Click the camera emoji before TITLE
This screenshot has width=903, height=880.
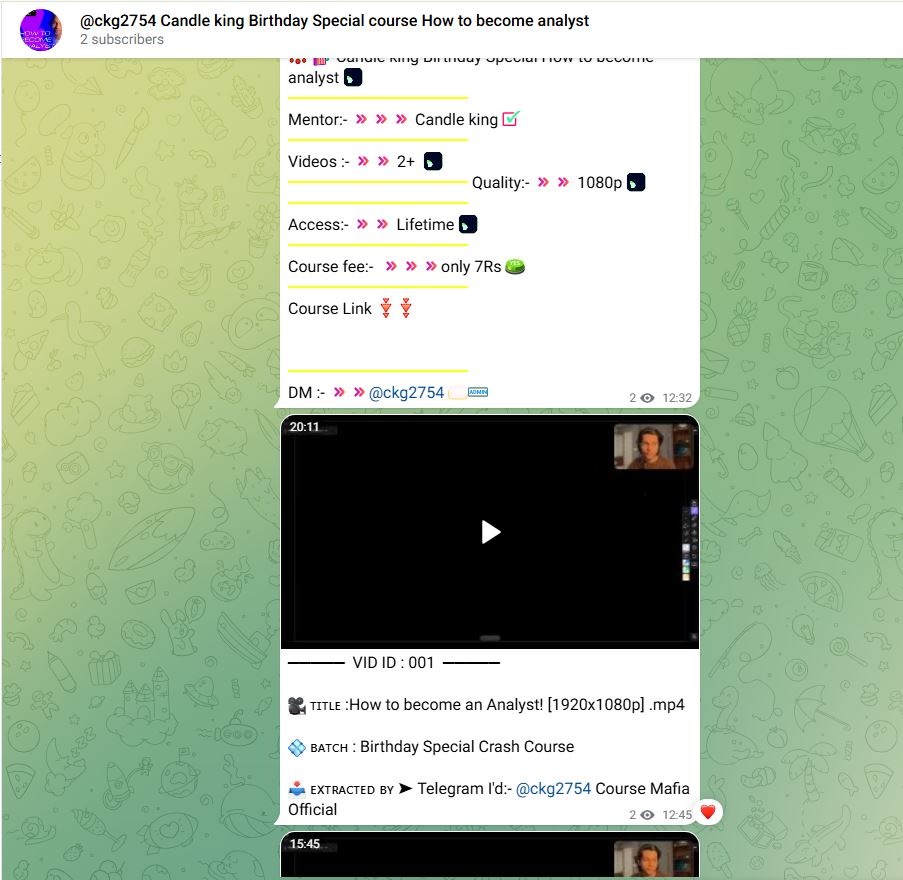point(297,705)
